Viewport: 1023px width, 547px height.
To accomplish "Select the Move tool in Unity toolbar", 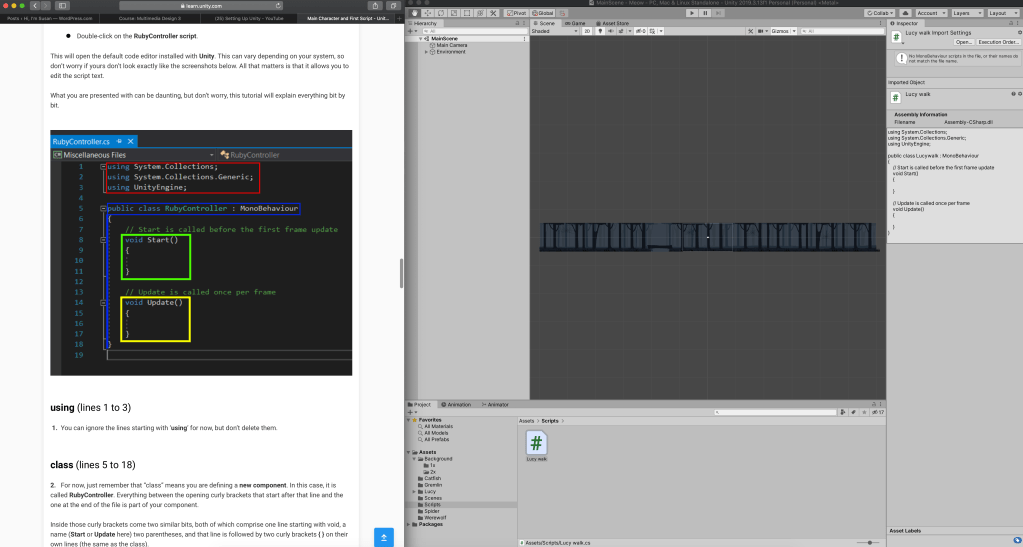I will [x=428, y=12].
